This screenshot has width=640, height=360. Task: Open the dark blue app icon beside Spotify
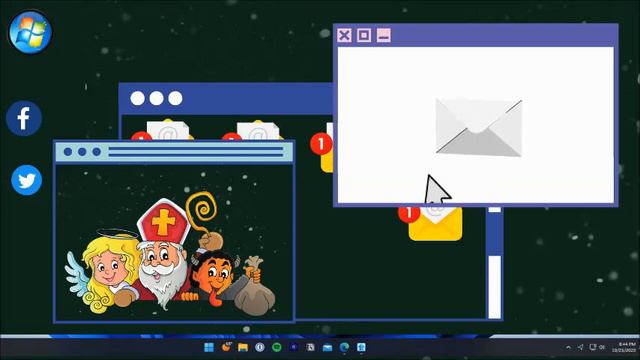click(x=293, y=347)
